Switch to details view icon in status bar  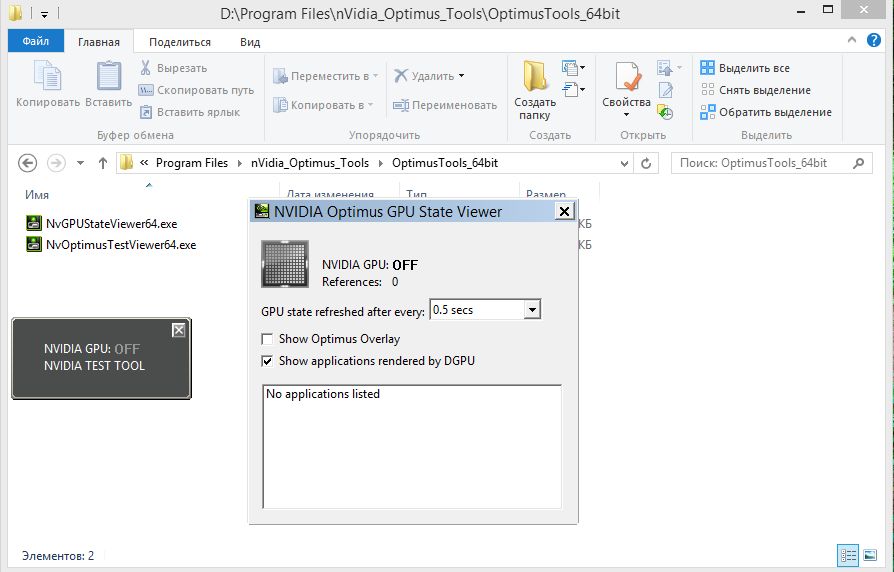click(848, 555)
